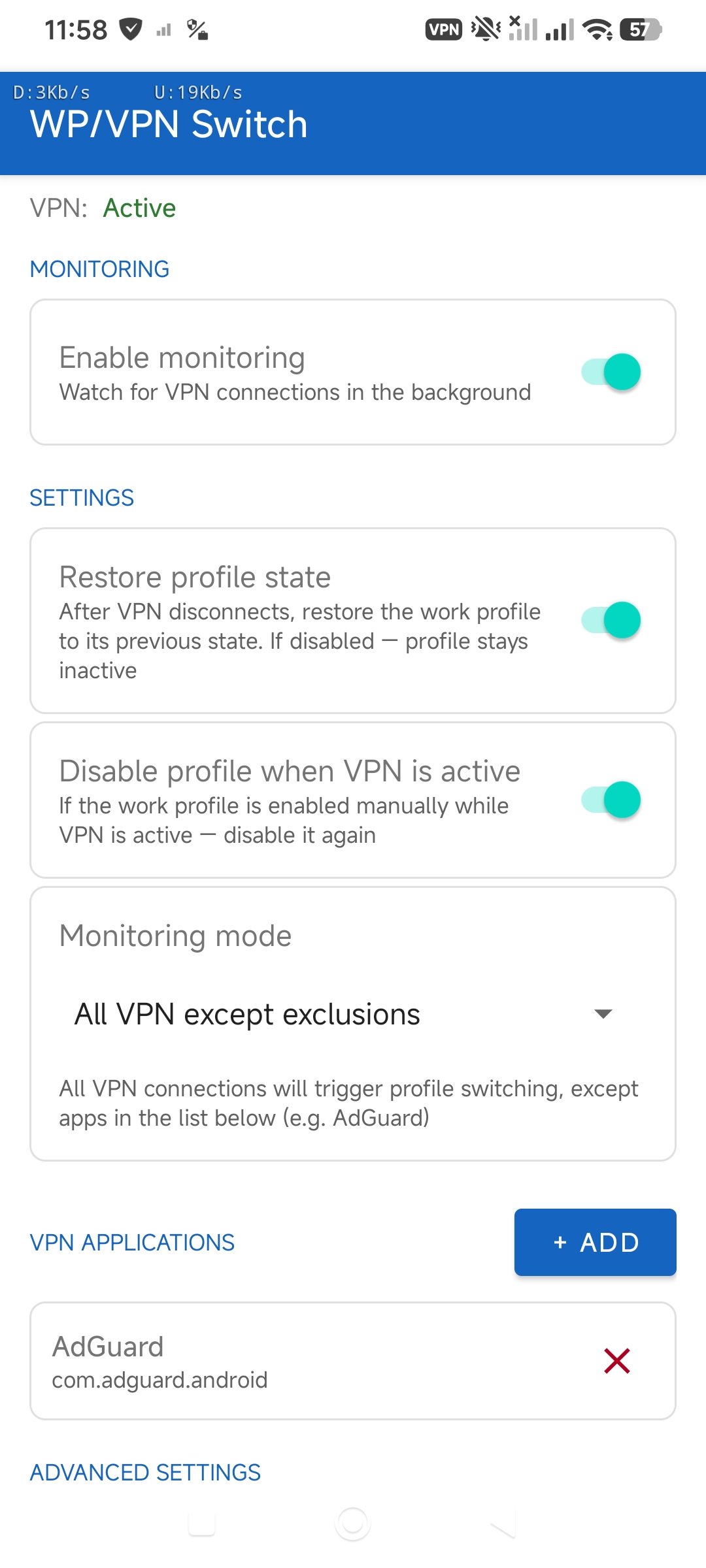Click the + ADD button
Screen dimensions: 706x1568
[596, 1242]
